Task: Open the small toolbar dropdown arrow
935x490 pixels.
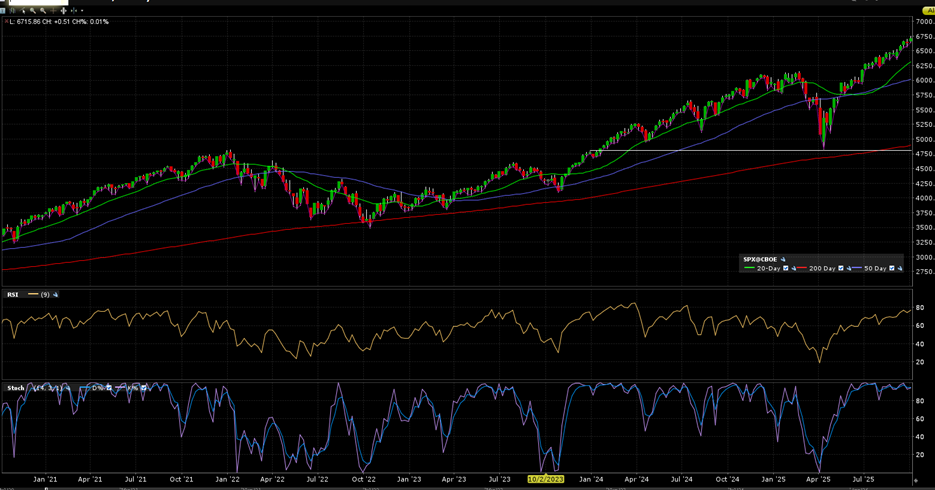Action: tap(82, 11)
